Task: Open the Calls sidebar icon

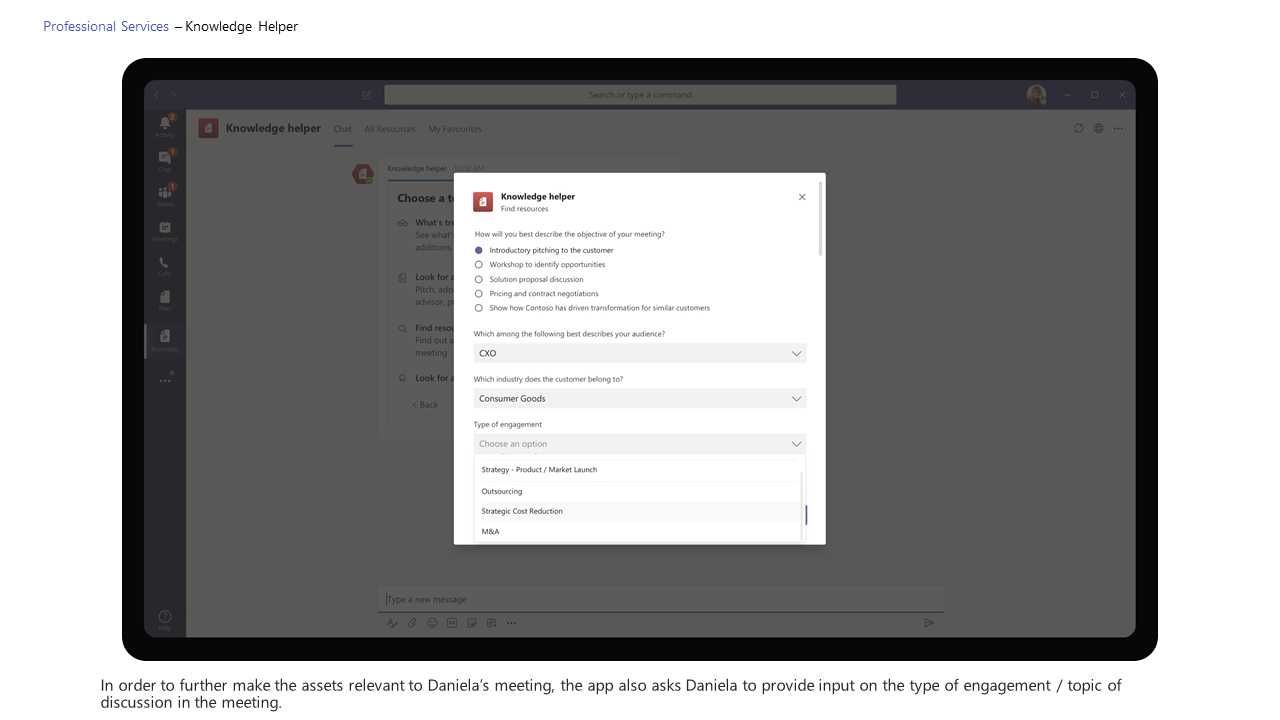Action: point(165,265)
